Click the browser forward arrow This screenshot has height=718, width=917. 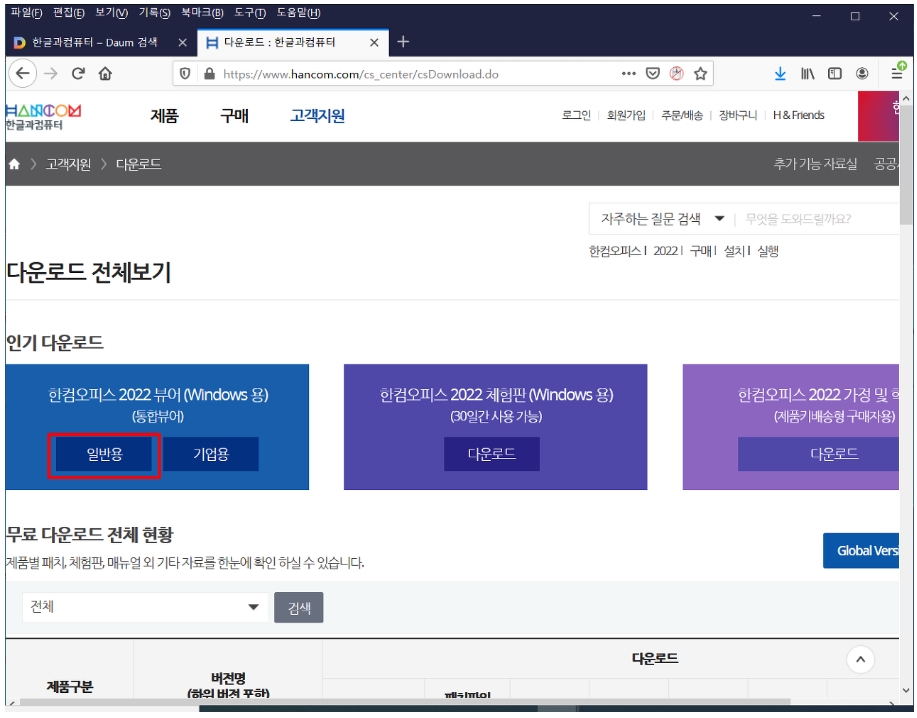click(51, 74)
